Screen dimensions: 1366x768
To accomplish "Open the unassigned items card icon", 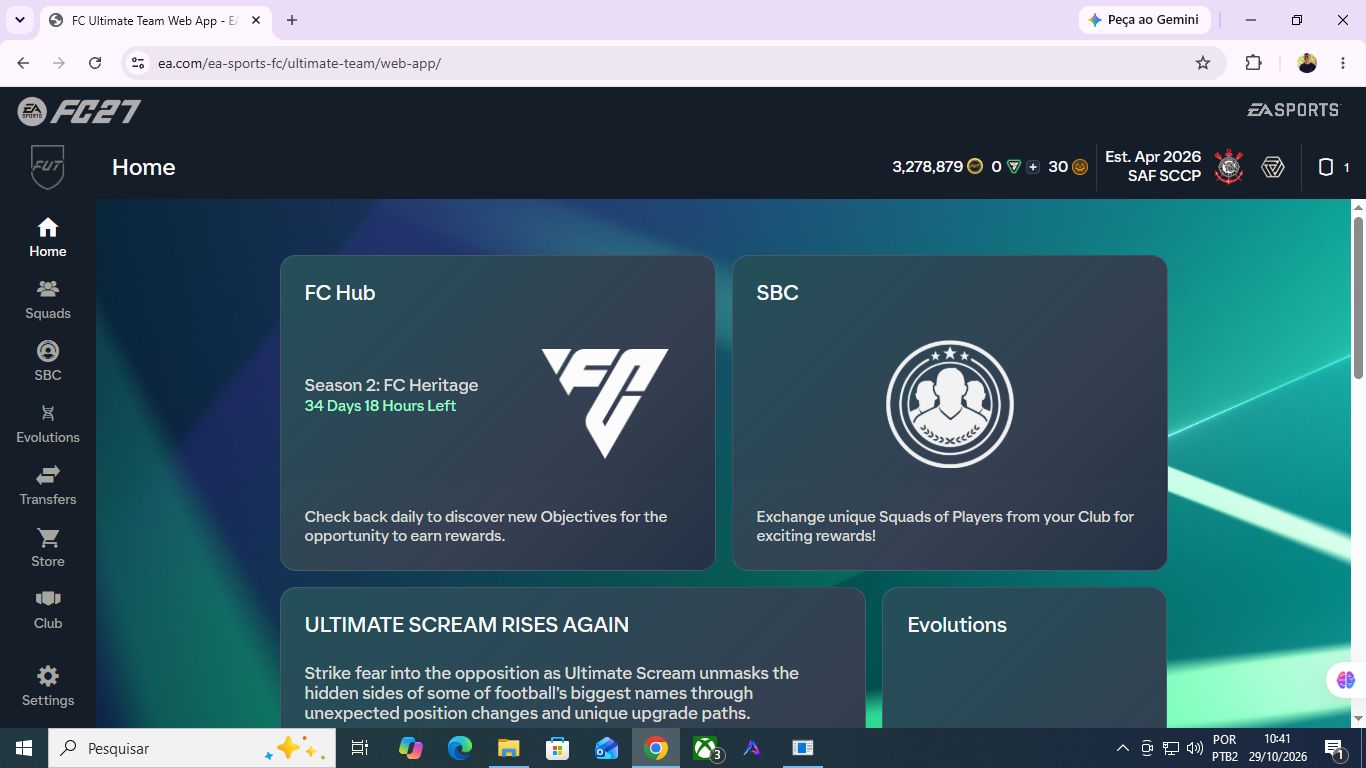I will [1326, 167].
